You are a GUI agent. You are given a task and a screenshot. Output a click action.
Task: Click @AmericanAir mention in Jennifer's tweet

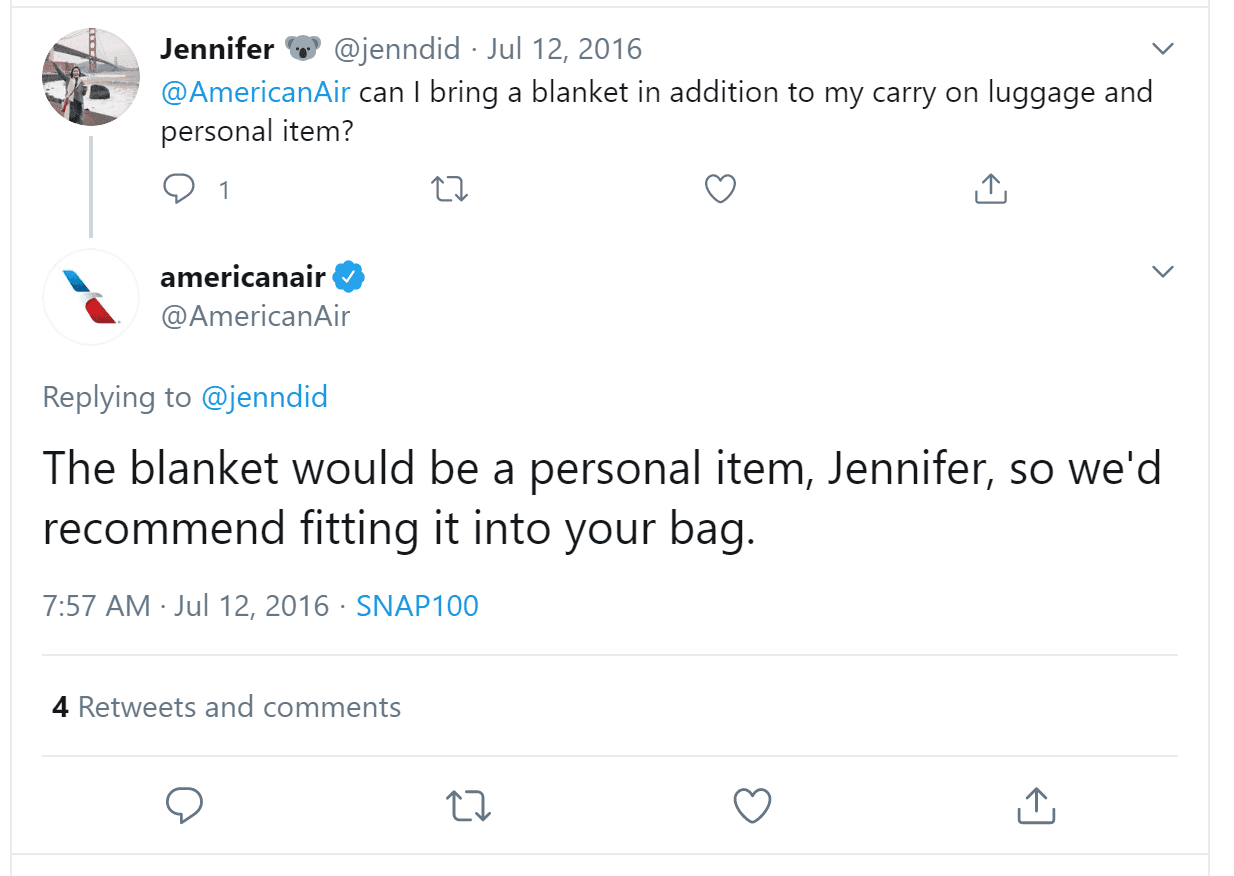[256, 92]
